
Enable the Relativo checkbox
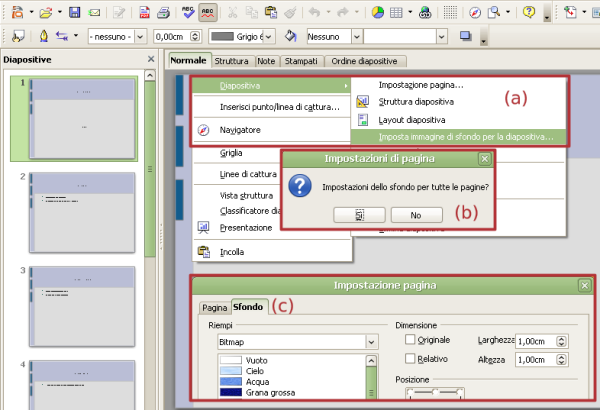[408, 358]
